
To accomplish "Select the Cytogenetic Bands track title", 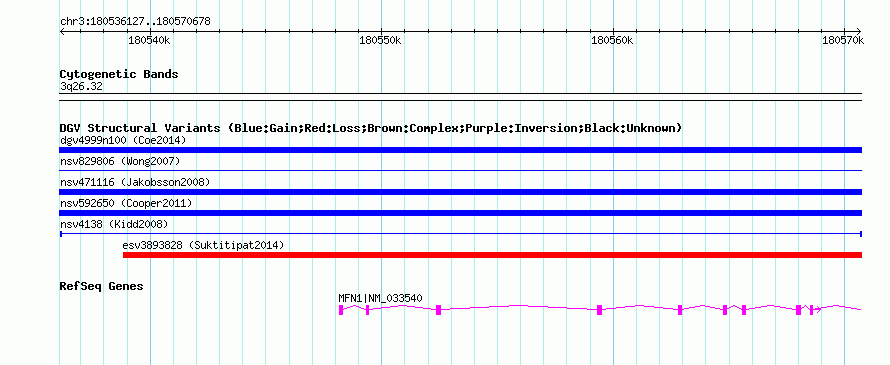I will (119, 74).
